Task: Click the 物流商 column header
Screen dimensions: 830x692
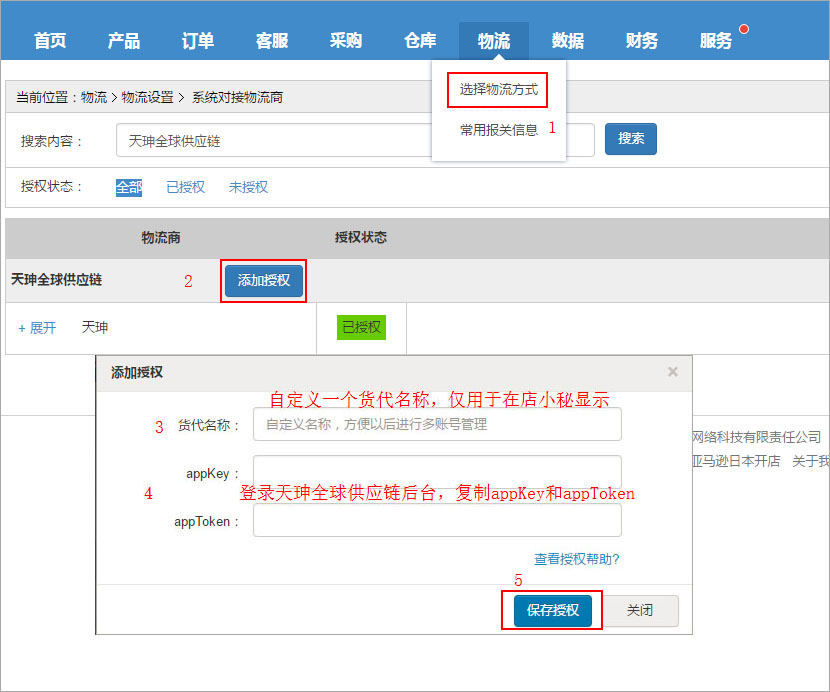Action: 161,238
